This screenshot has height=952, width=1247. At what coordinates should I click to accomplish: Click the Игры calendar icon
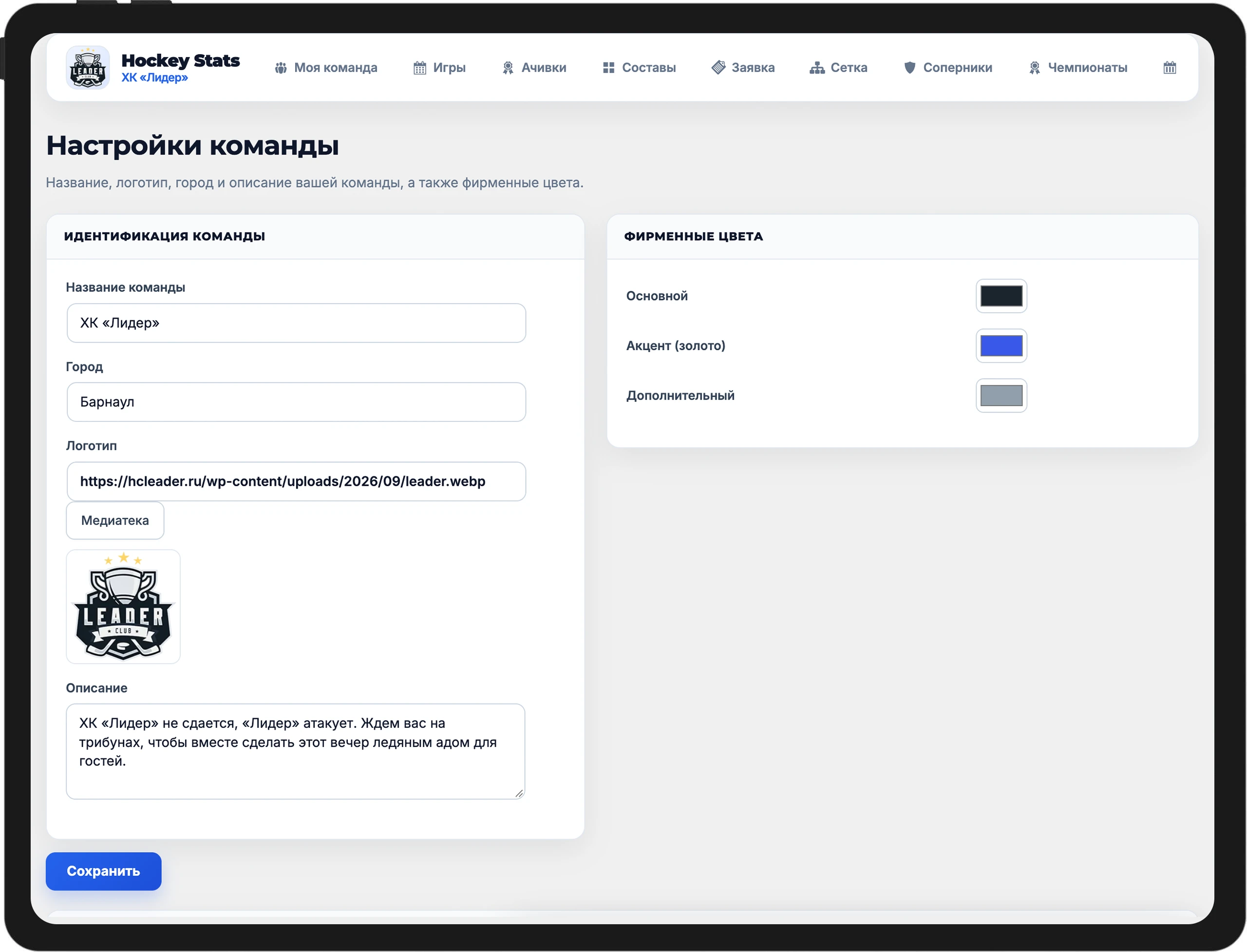coord(419,68)
